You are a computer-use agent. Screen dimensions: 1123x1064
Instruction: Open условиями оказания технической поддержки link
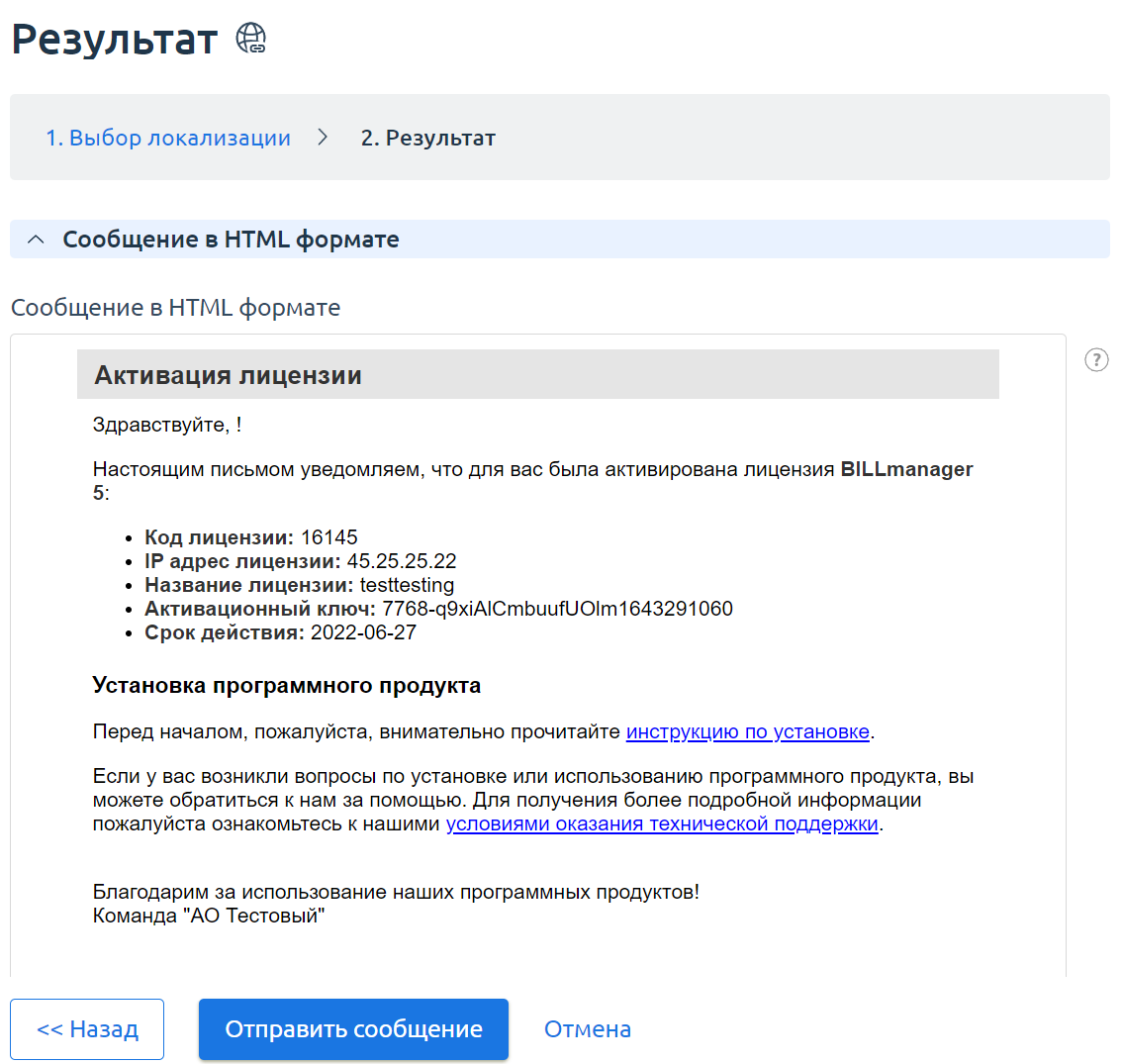coord(662,823)
